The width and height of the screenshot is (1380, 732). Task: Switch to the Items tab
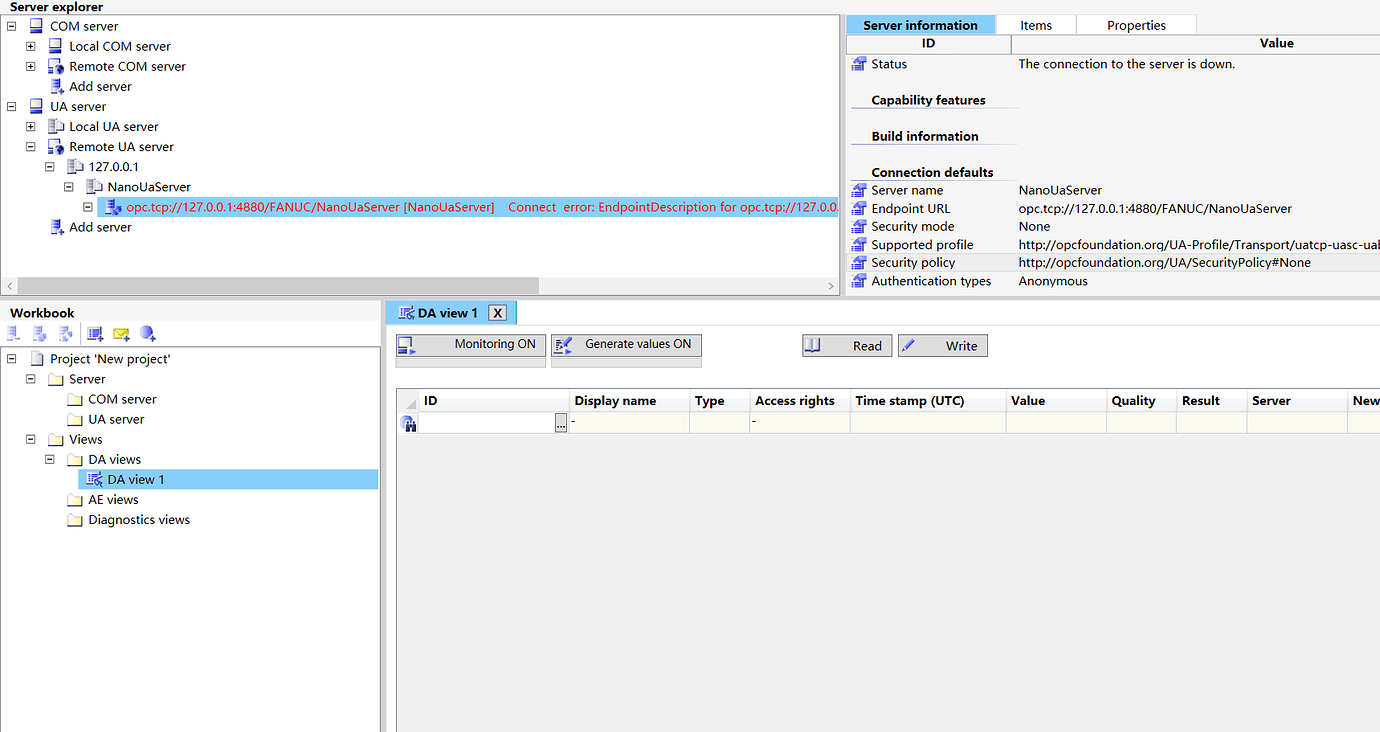tap(1036, 24)
